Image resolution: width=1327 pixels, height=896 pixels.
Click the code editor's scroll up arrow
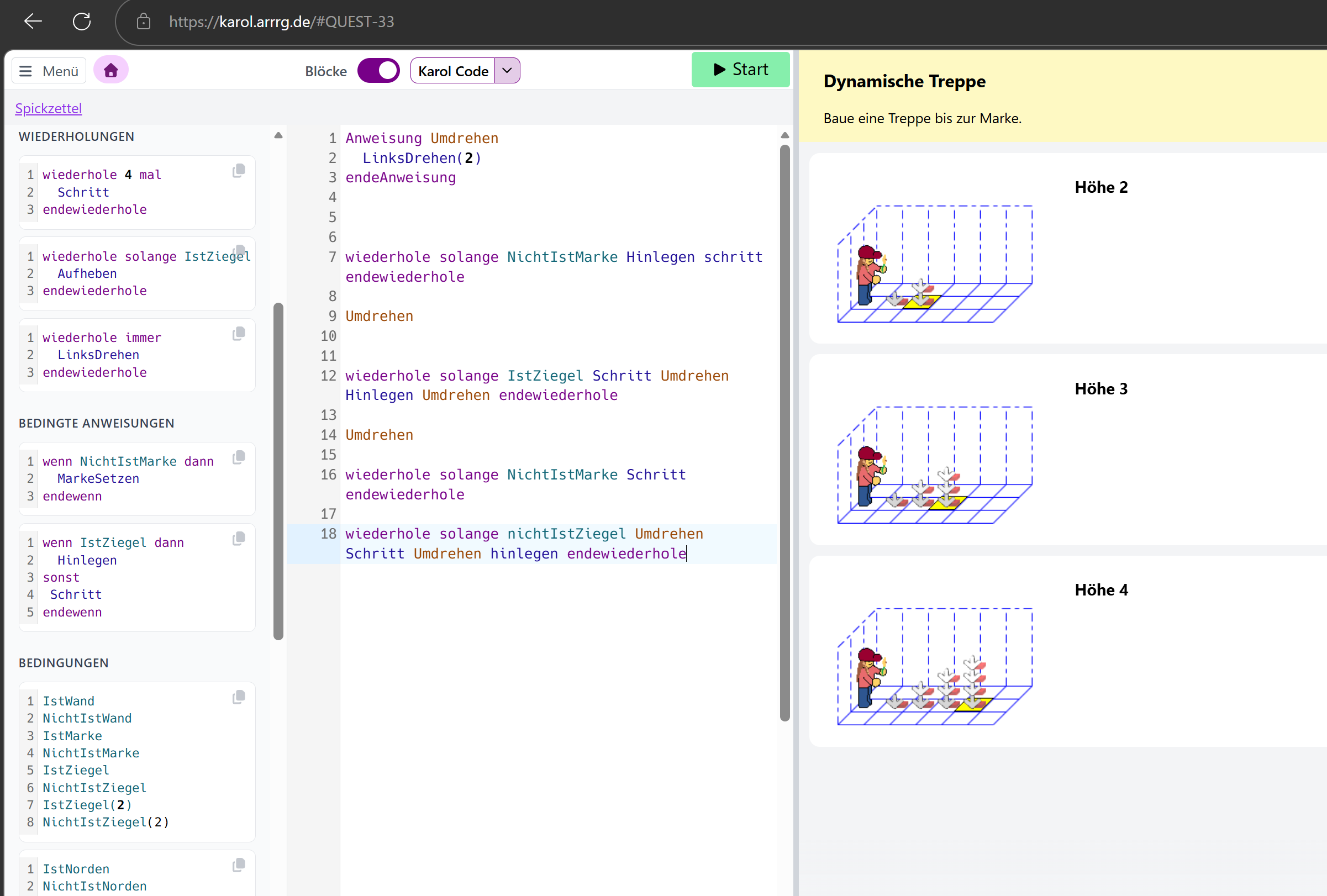[x=784, y=135]
